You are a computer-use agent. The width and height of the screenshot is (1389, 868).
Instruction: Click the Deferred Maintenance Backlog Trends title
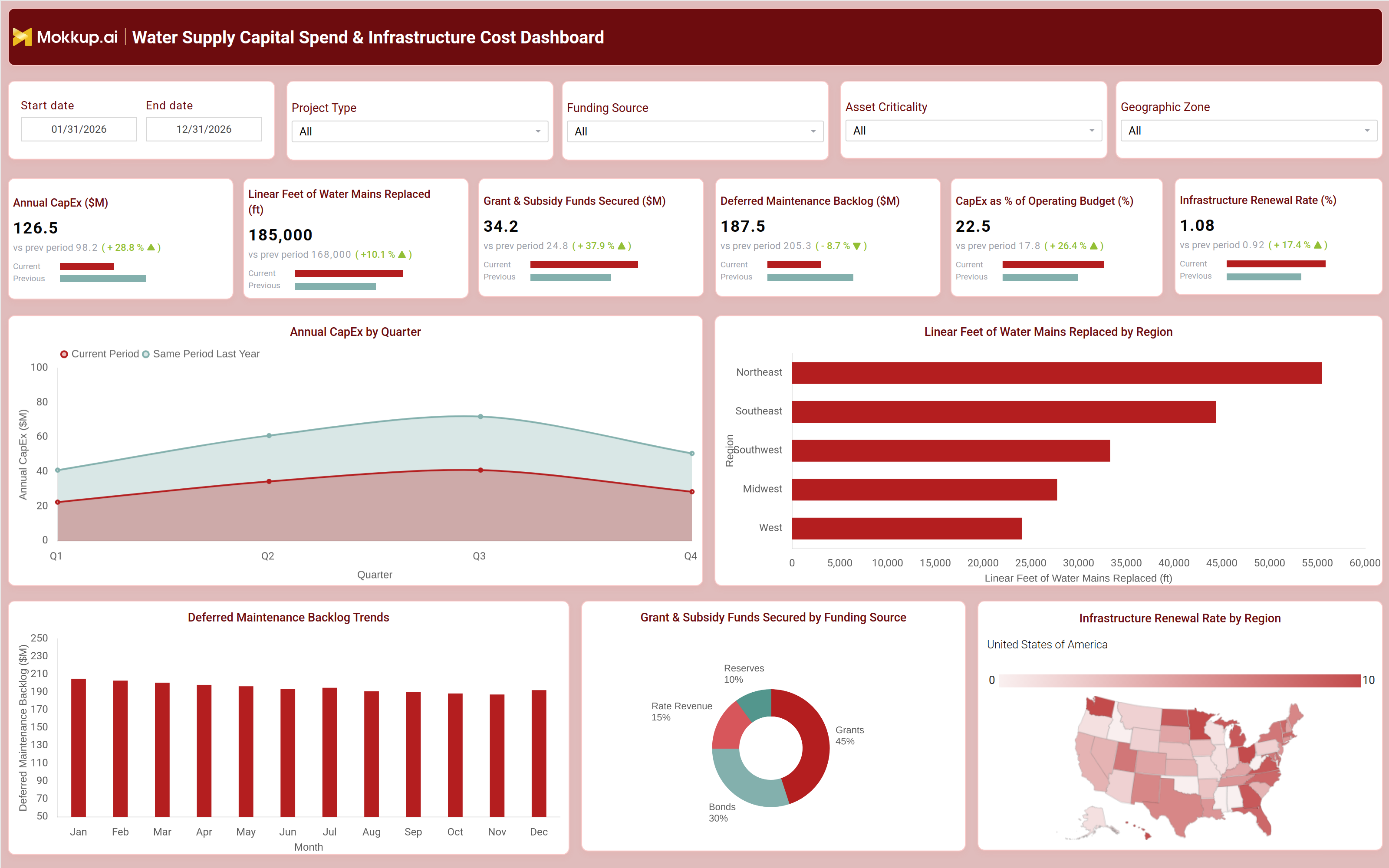coord(288,617)
